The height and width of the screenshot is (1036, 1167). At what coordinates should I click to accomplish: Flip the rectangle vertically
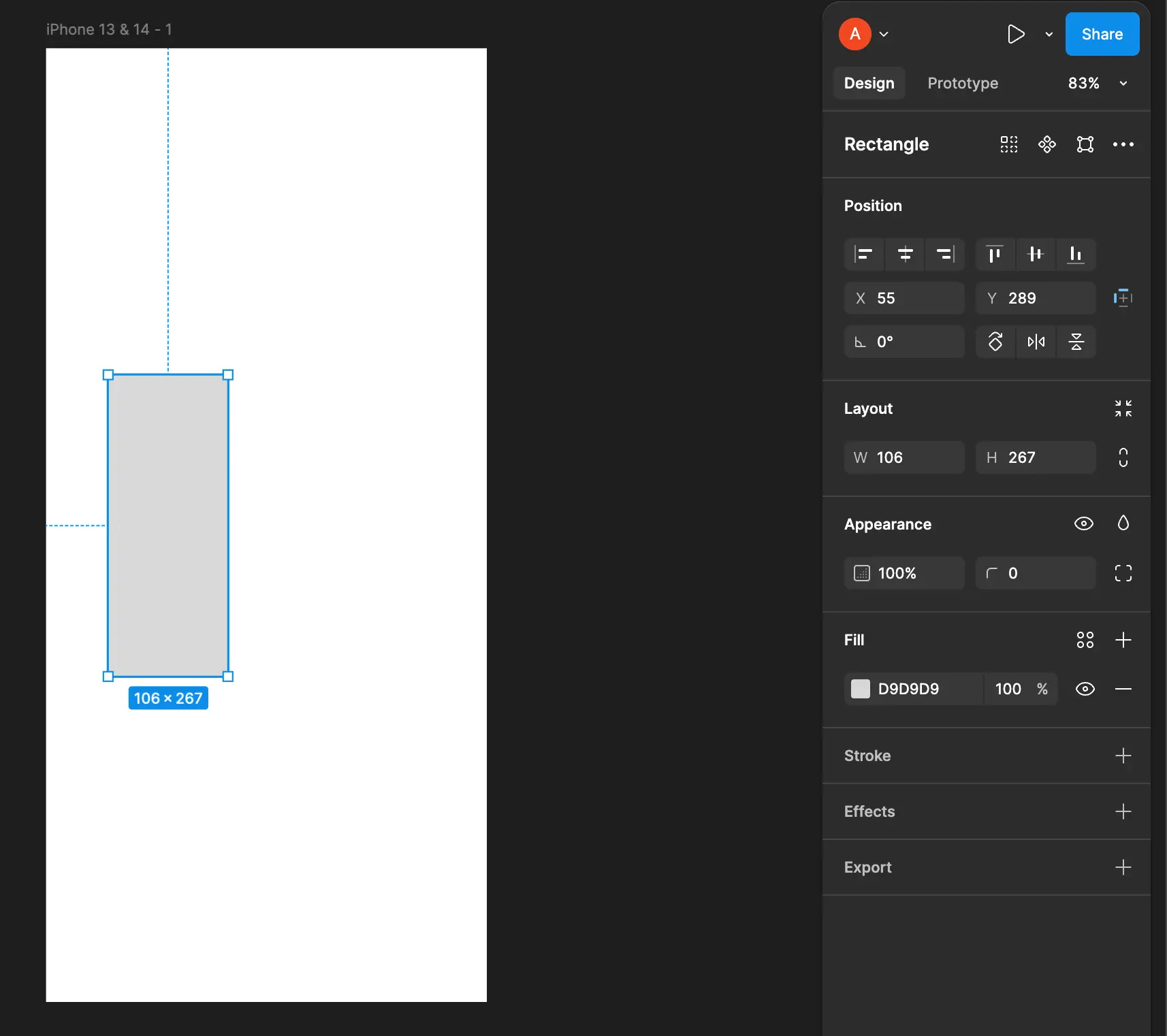(x=1076, y=342)
